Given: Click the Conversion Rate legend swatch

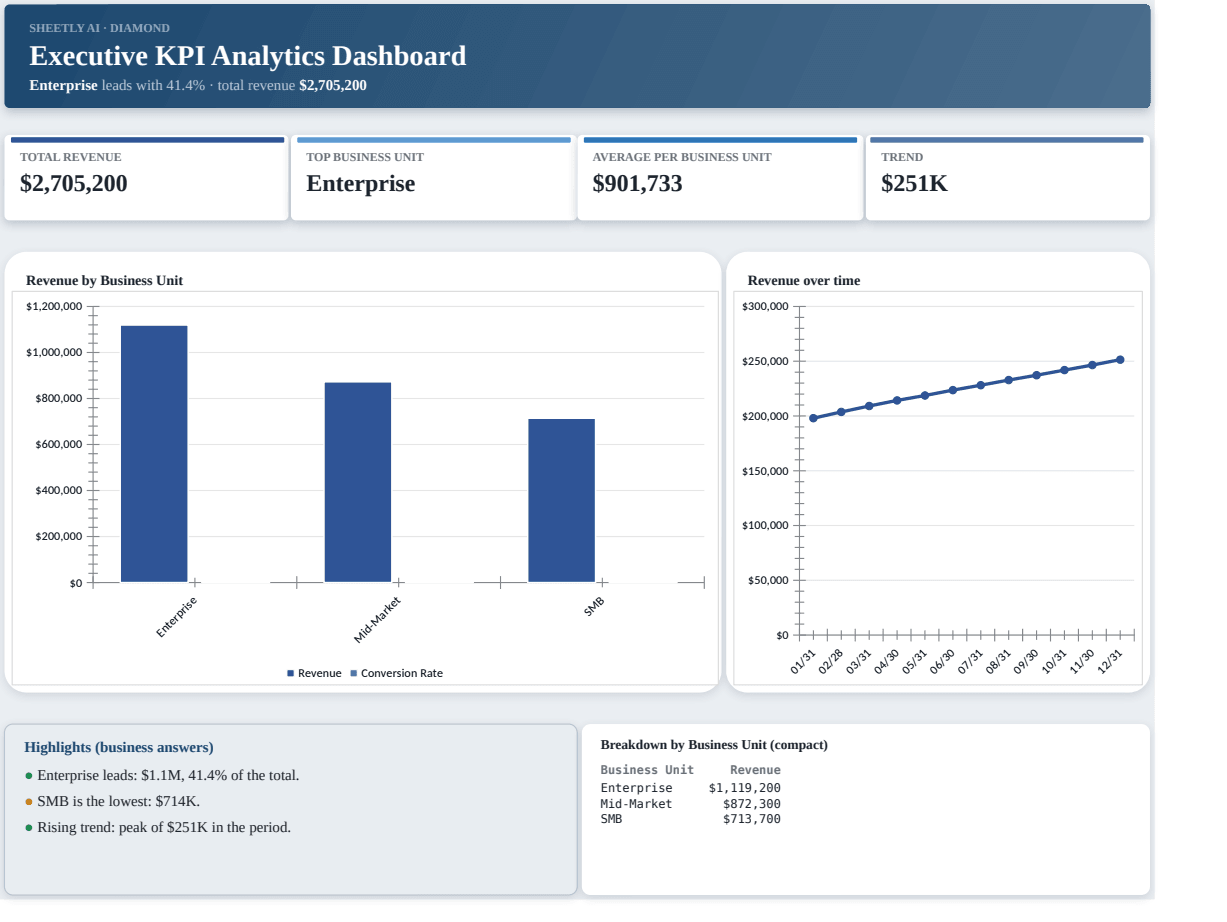Looking at the screenshot, I should coord(354,673).
